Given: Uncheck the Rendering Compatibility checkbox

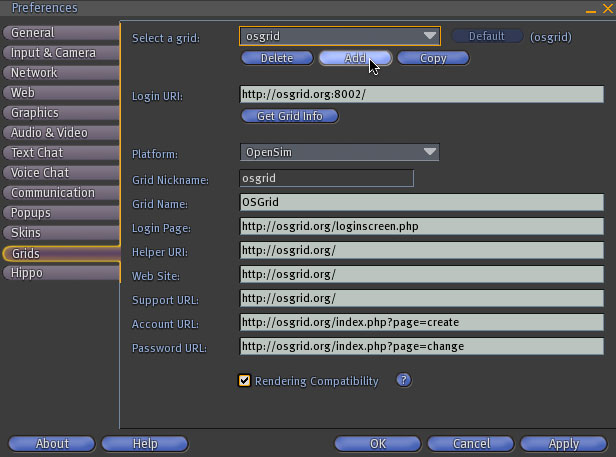Looking at the screenshot, I should point(244,380).
